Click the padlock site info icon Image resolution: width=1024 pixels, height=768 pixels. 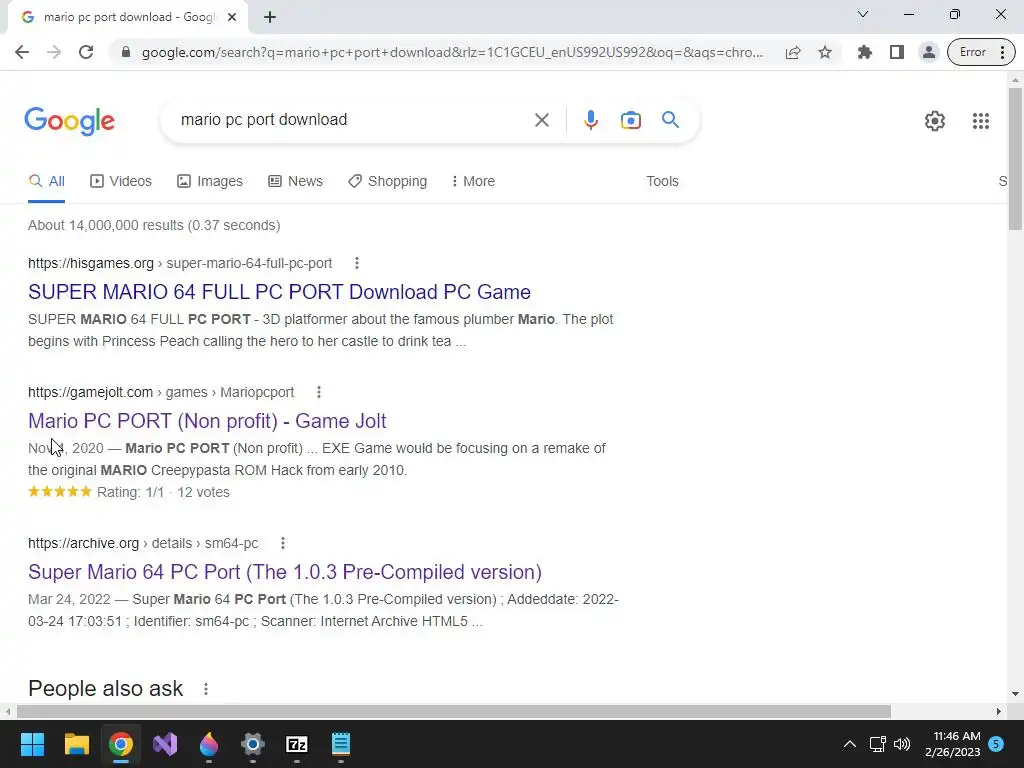click(x=126, y=52)
